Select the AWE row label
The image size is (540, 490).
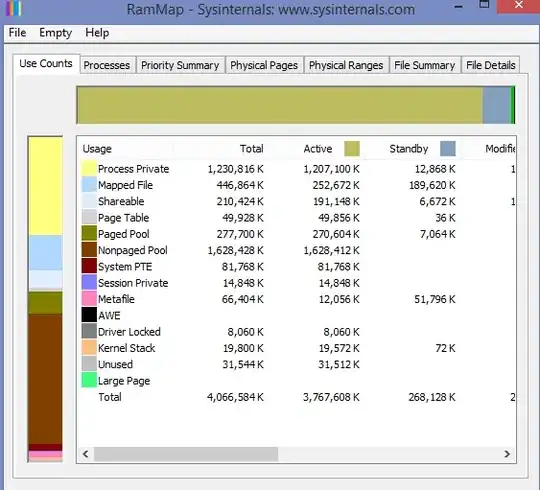click(x=109, y=316)
